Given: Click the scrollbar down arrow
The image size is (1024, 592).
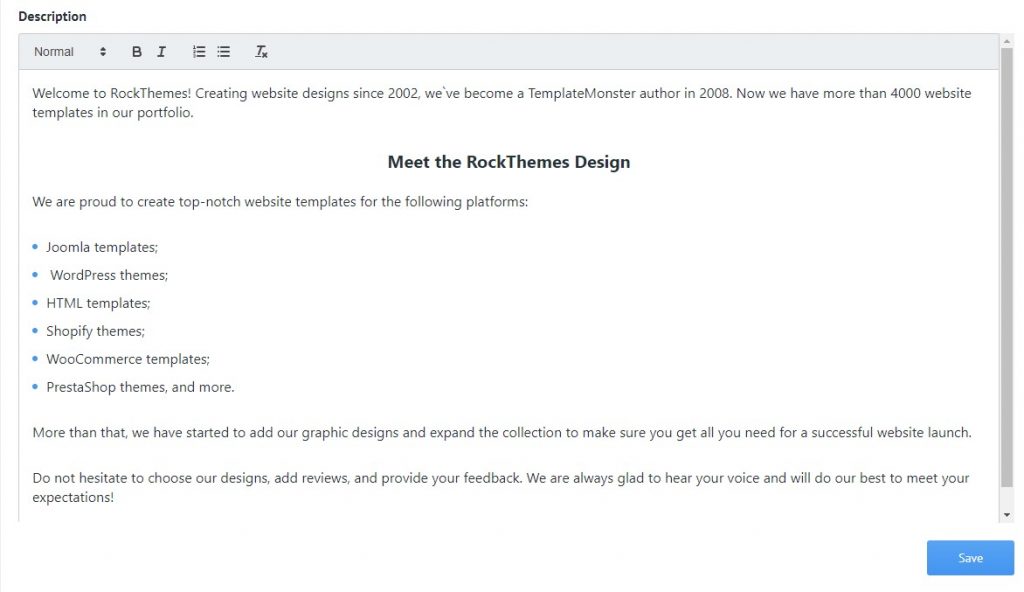Looking at the screenshot, I should click(x=1006, y=514).
